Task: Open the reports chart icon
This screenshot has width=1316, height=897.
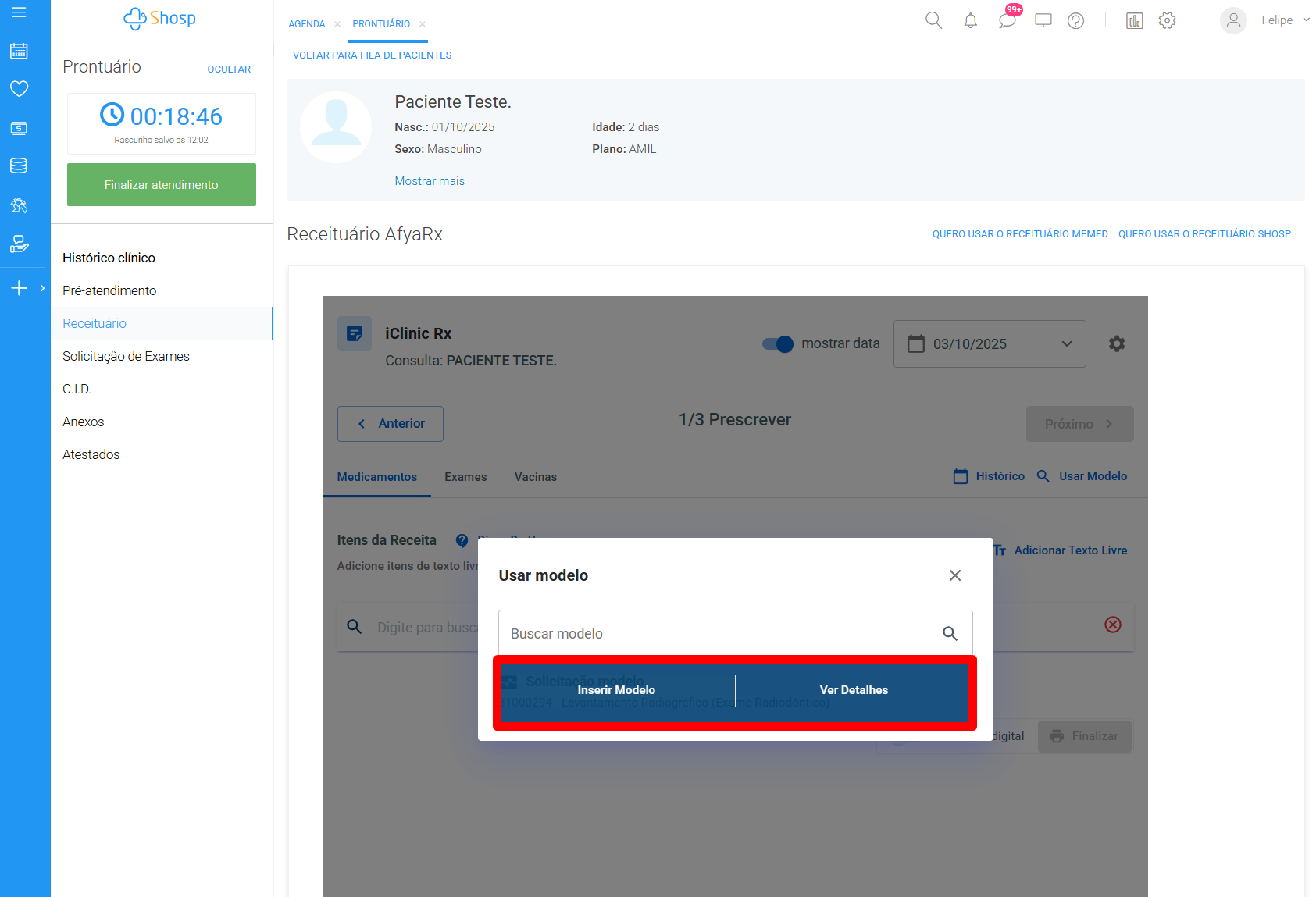Action: point(1134,21)
